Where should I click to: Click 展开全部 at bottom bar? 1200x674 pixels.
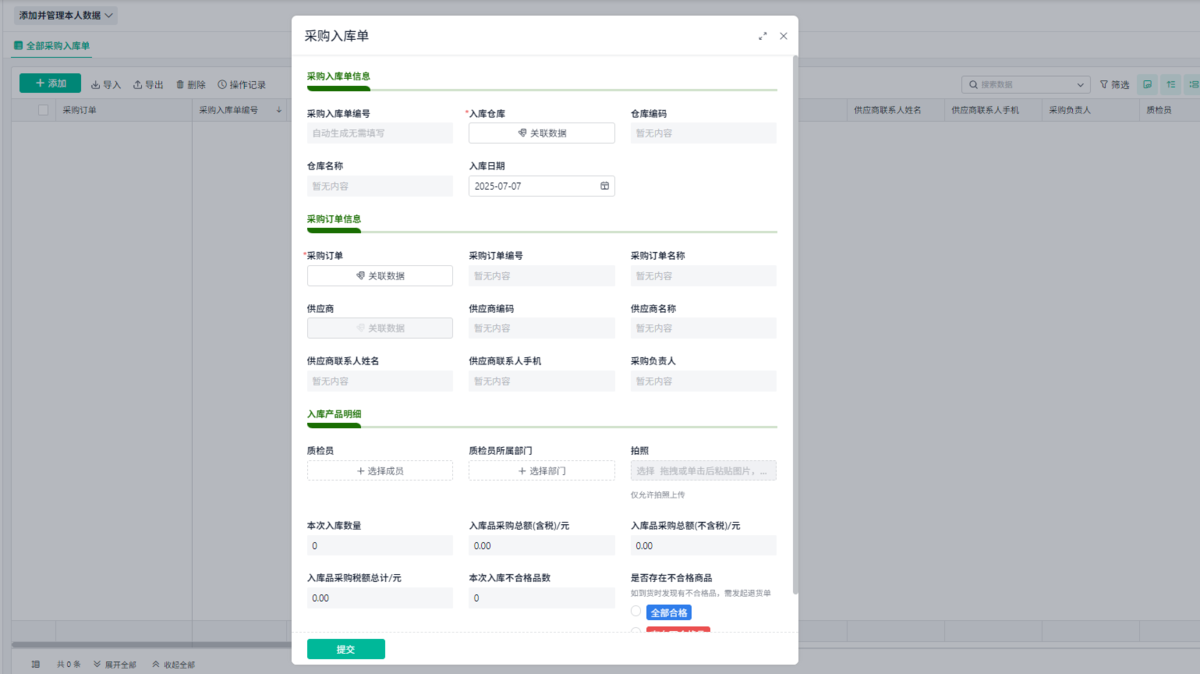click(x=115, y=664)
